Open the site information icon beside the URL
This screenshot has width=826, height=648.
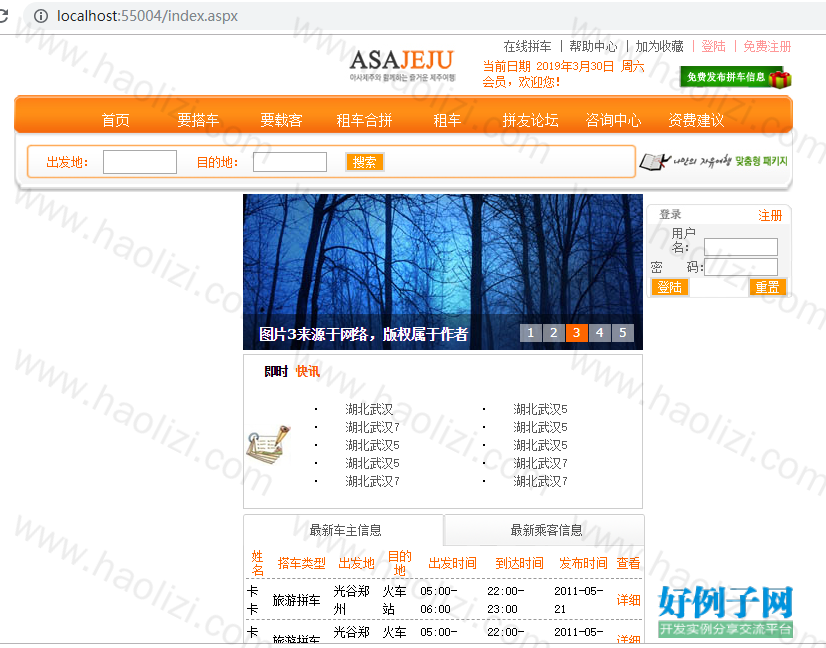click(41, 16)
